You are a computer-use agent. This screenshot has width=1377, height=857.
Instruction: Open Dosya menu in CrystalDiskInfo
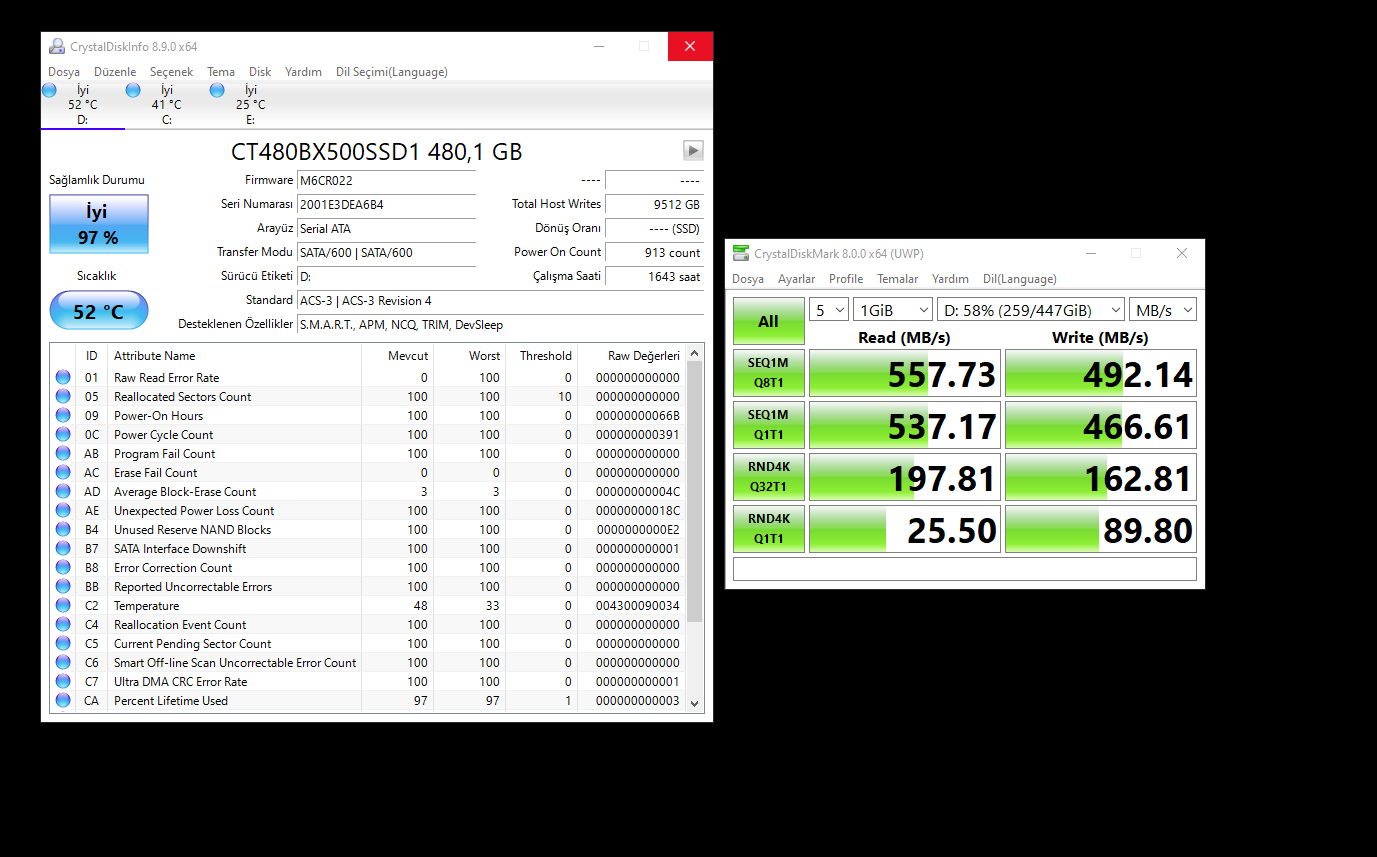click(64, 72)
